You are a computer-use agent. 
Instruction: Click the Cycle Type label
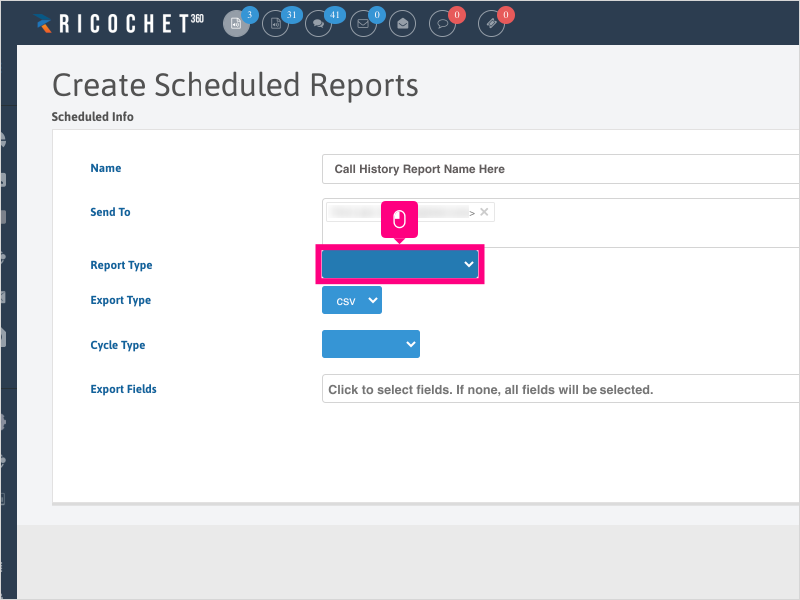click(x=118, y=345)
